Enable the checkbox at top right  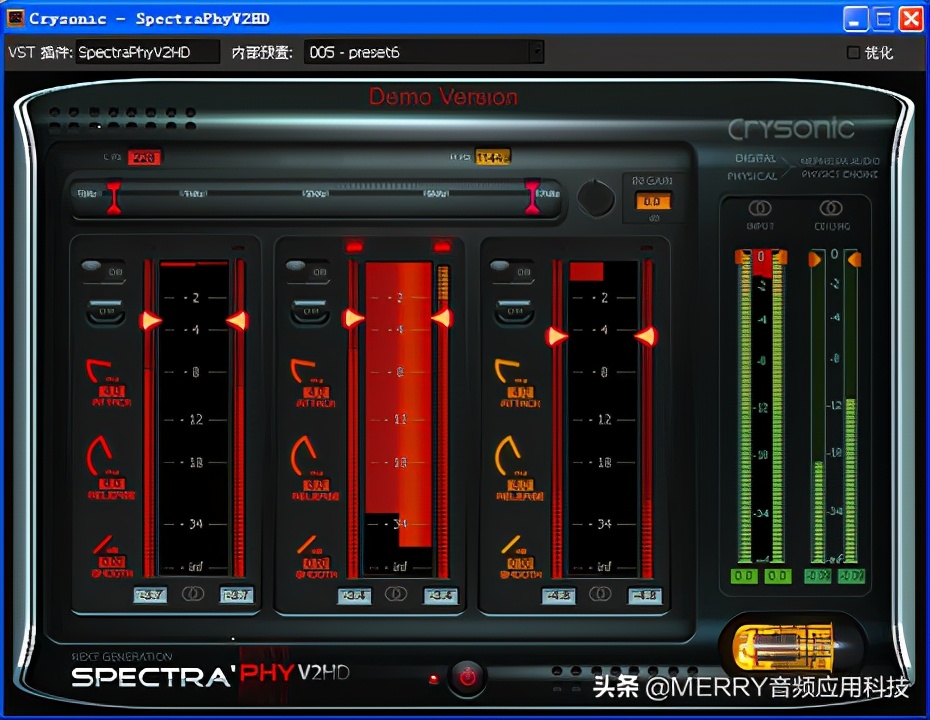(x=853, y=52)
